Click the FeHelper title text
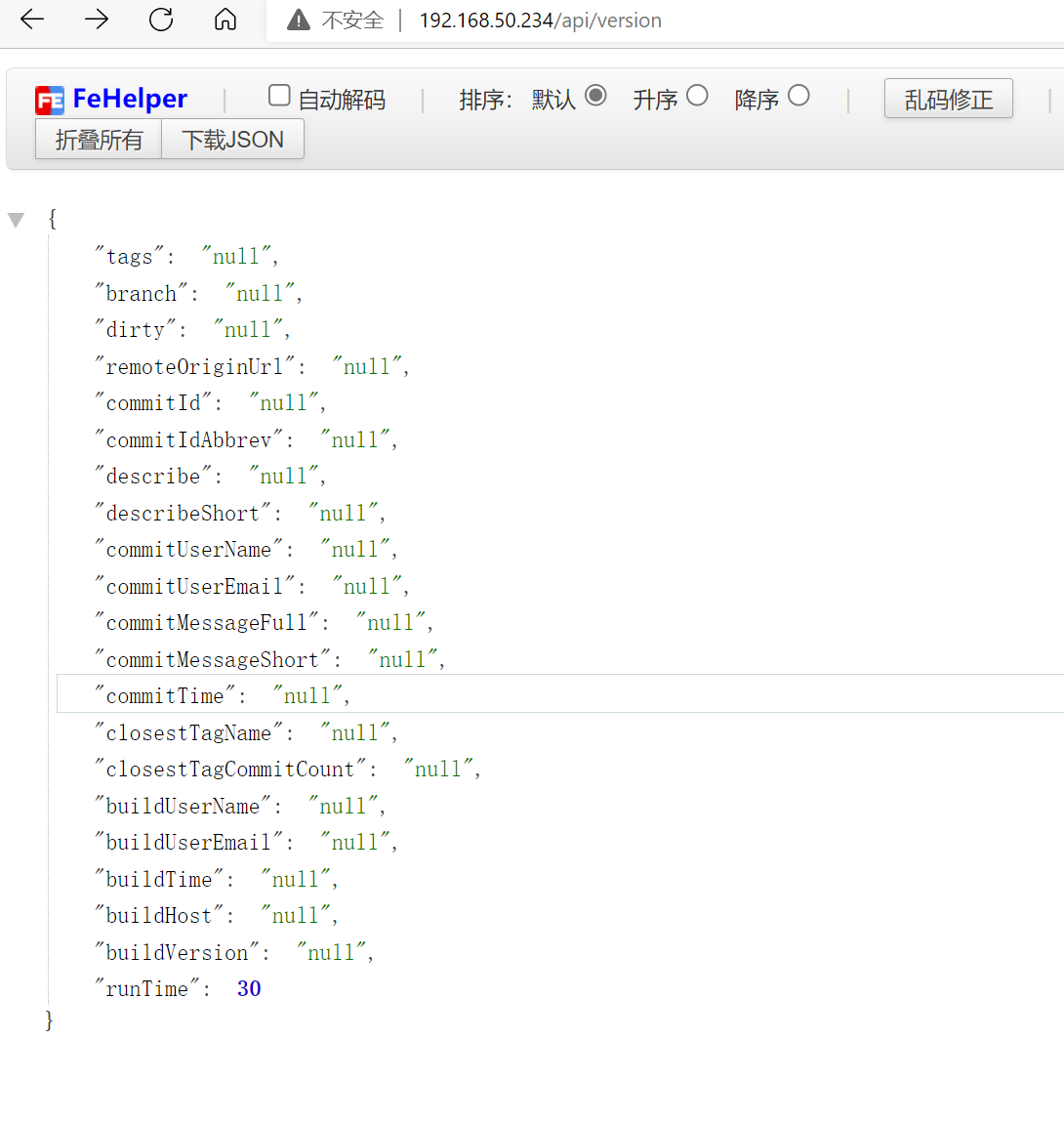Viewport: 1064px width, 1124px height. tap(130, 99)
